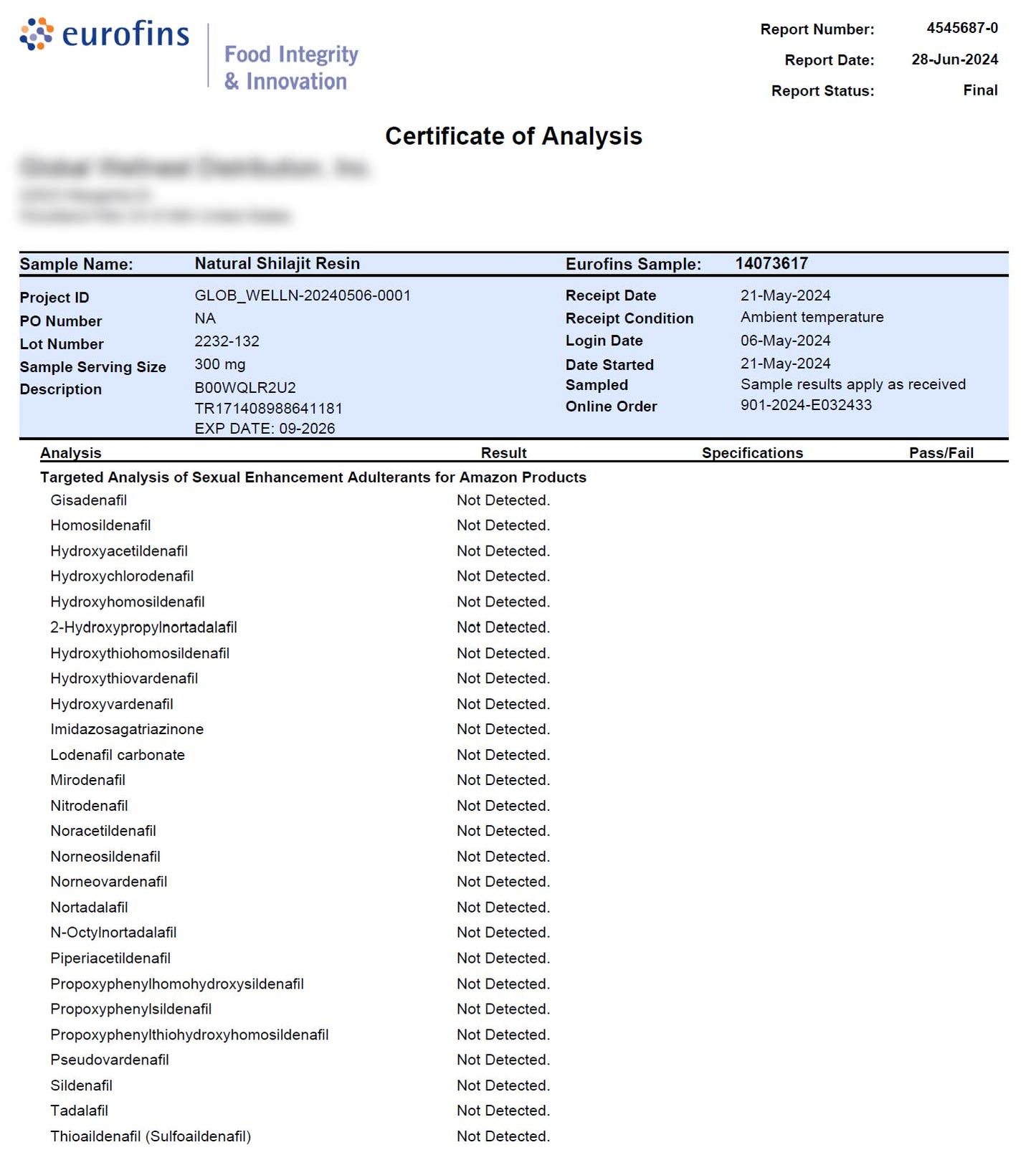Select report date 28-Jun-2024
The image size is (1036, 1165).
coord(954,60)
